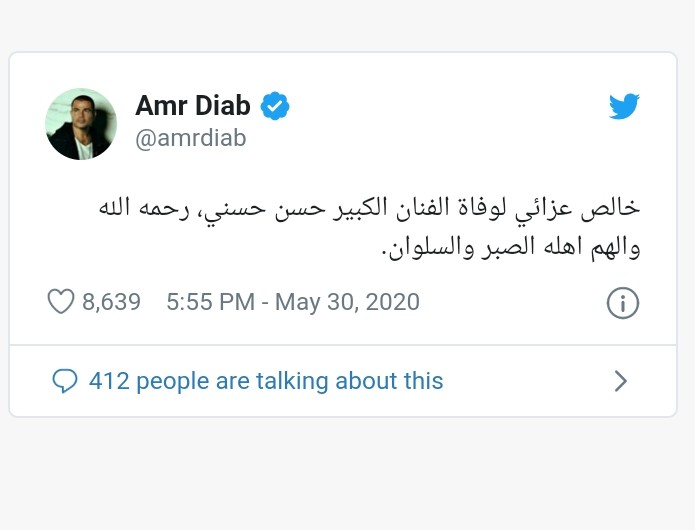This screenshot has width=695, height=530.
Task: Open Amr Diab's profile picture
Action: [x=81, y=124]
